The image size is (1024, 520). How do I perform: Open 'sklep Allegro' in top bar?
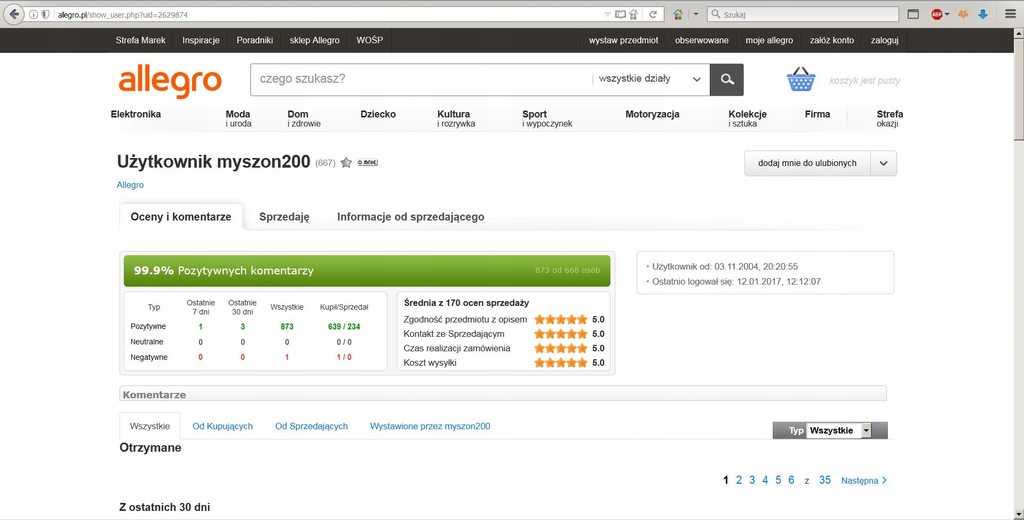pos(315,40)
